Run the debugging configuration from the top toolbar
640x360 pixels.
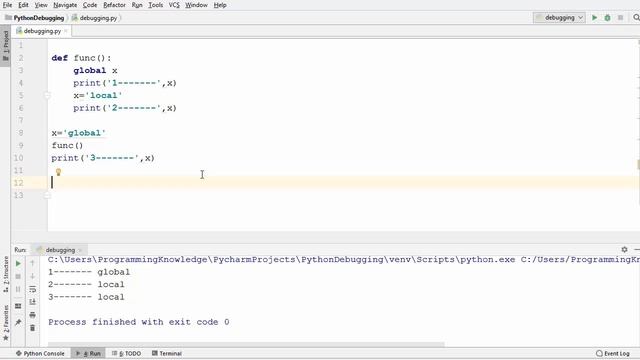[594, 18]
